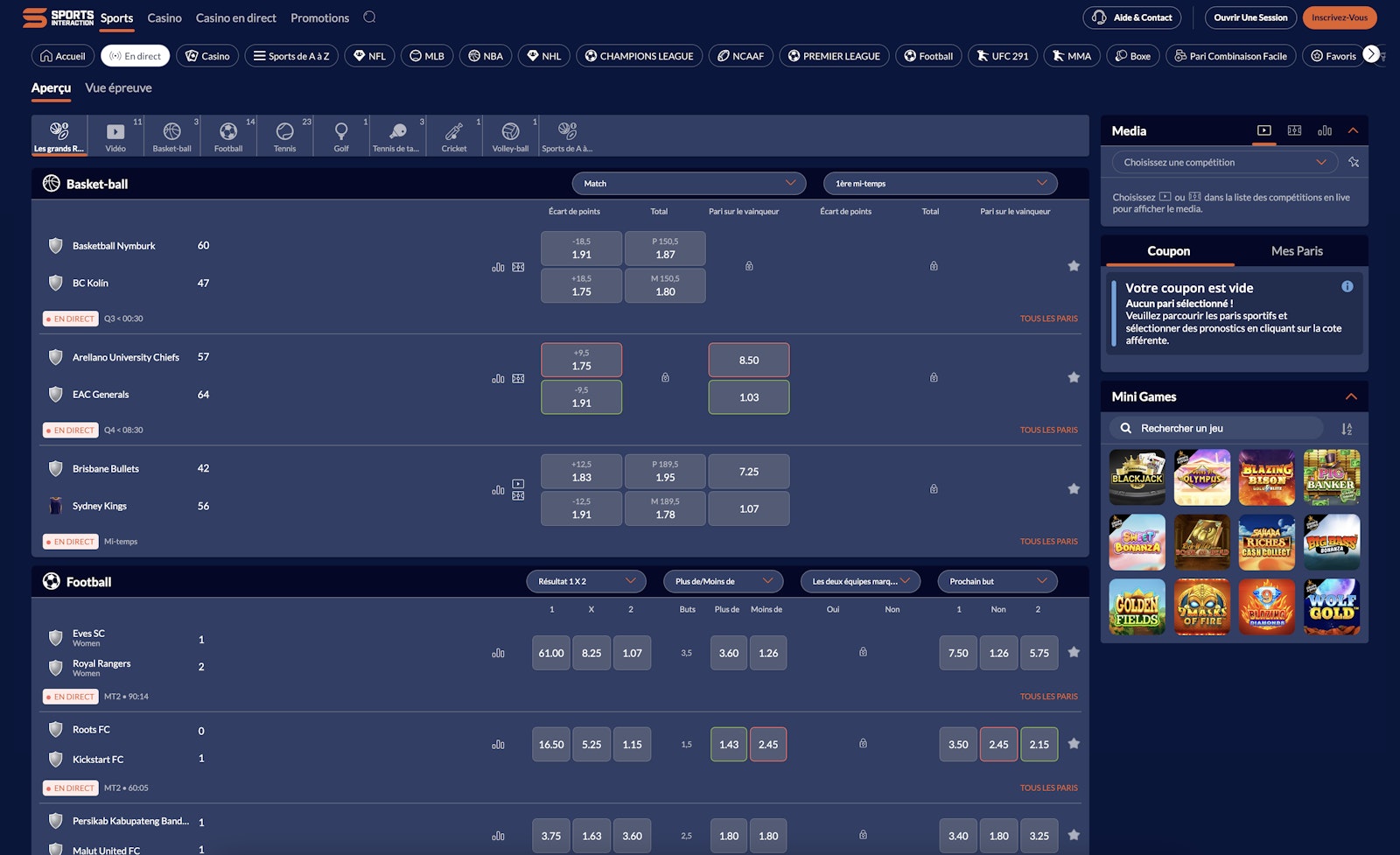Open Tous Les Paris for Basketball Nymburk match
The height and width of the screenshot is (855, 1400).
[x=1048, y=319]
